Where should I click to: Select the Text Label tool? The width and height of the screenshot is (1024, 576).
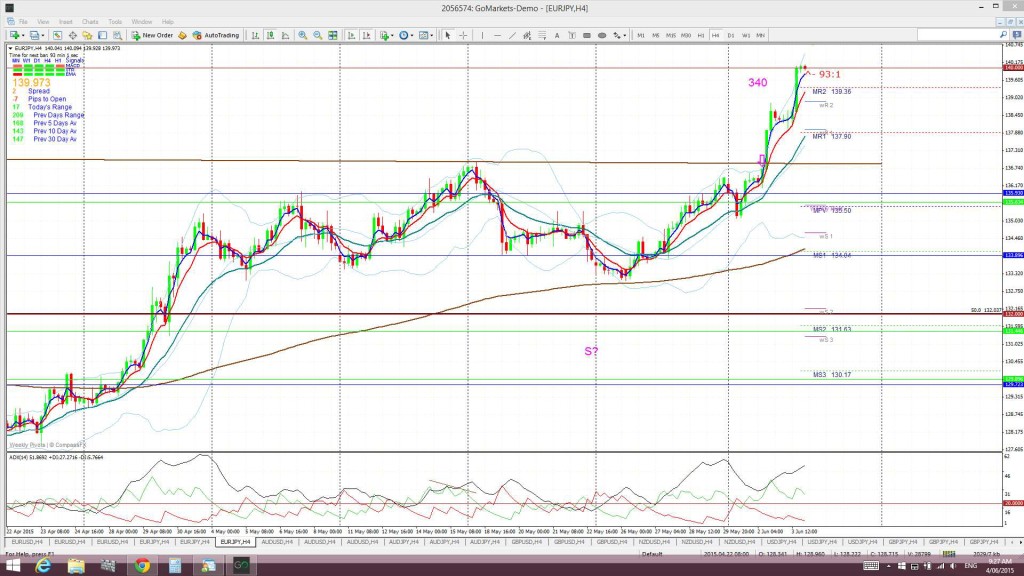[x=572, y=35]
